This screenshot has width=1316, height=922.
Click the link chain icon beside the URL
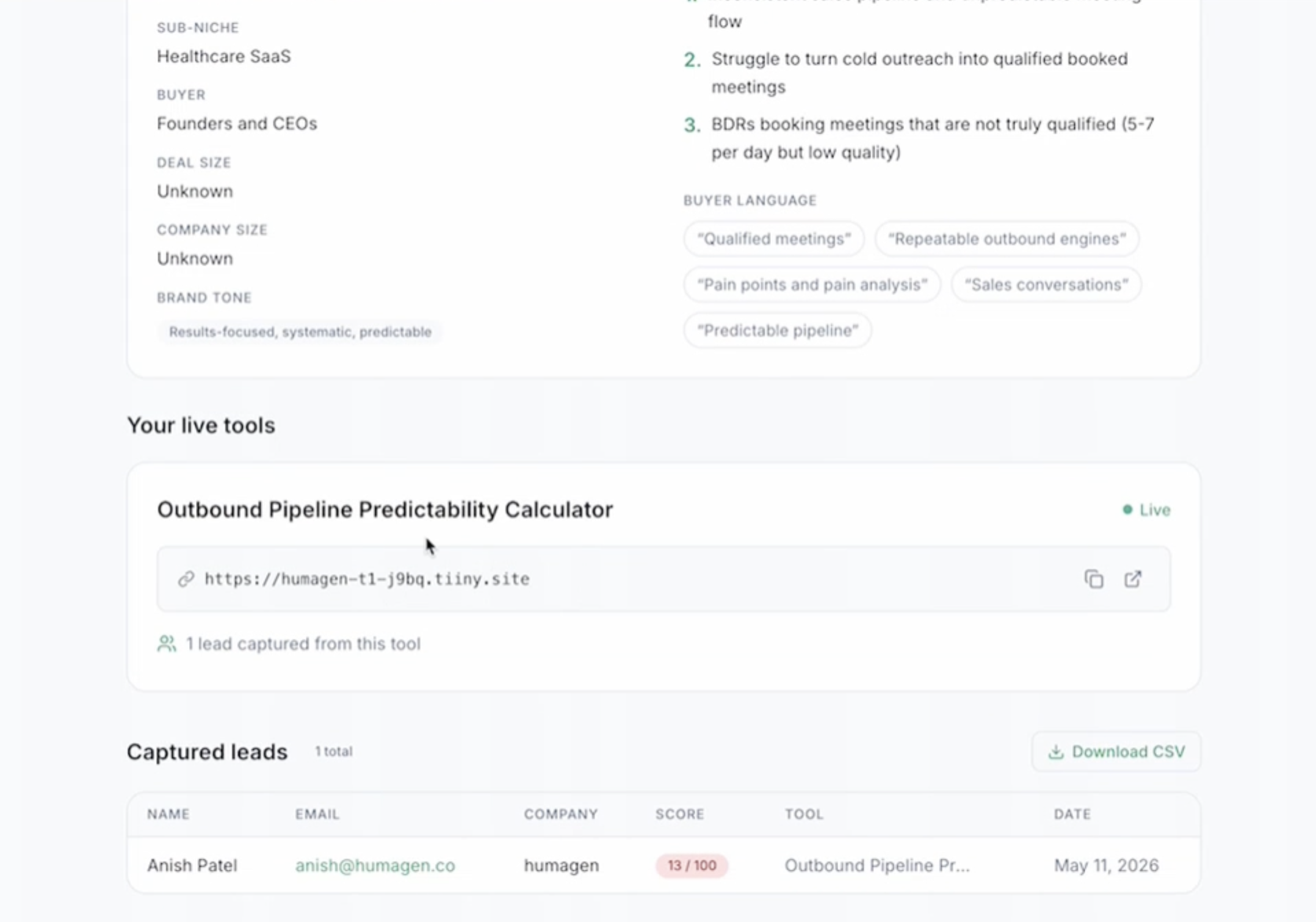(186, 578)
